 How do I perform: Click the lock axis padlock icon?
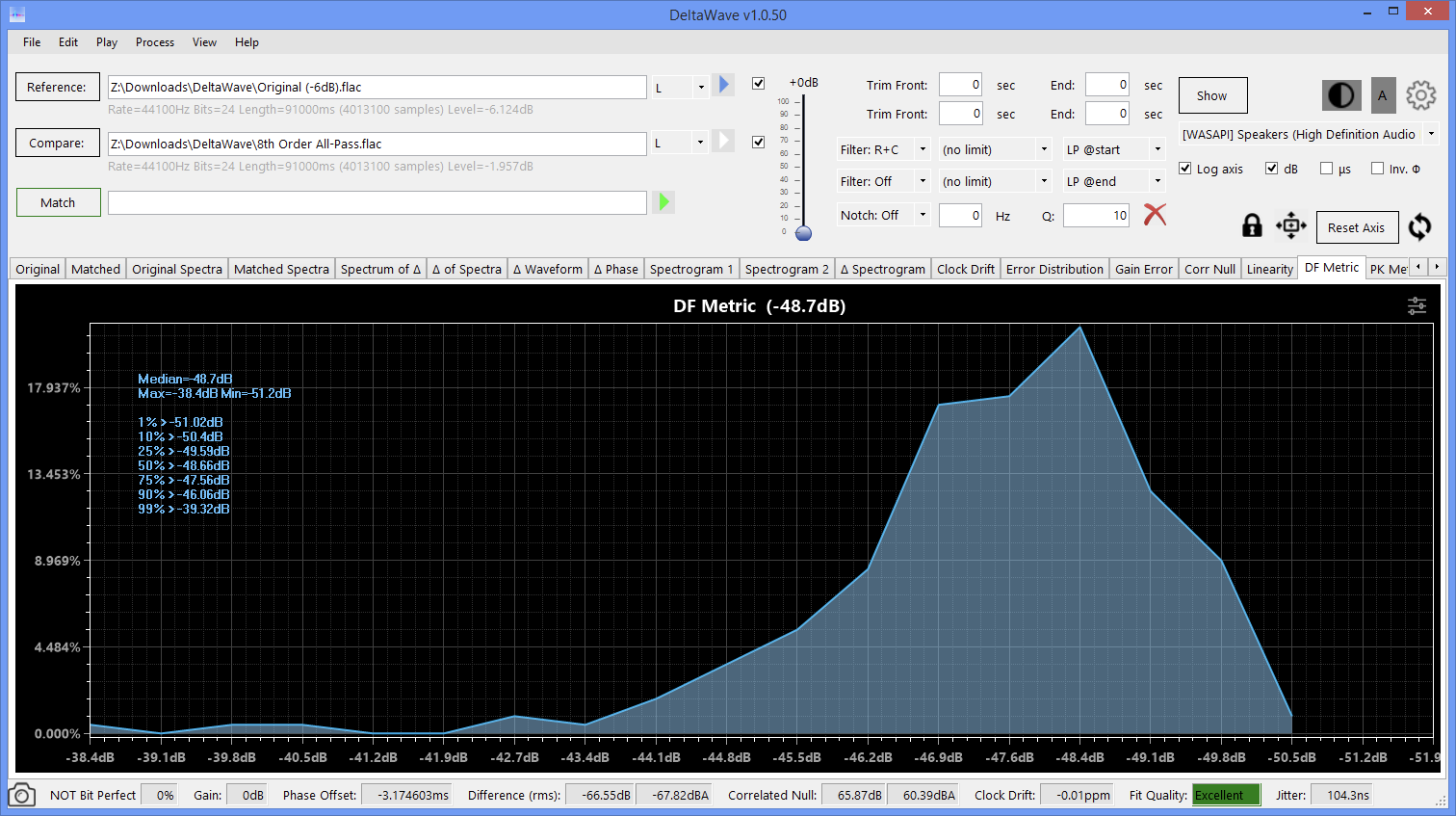(1252, 225)
